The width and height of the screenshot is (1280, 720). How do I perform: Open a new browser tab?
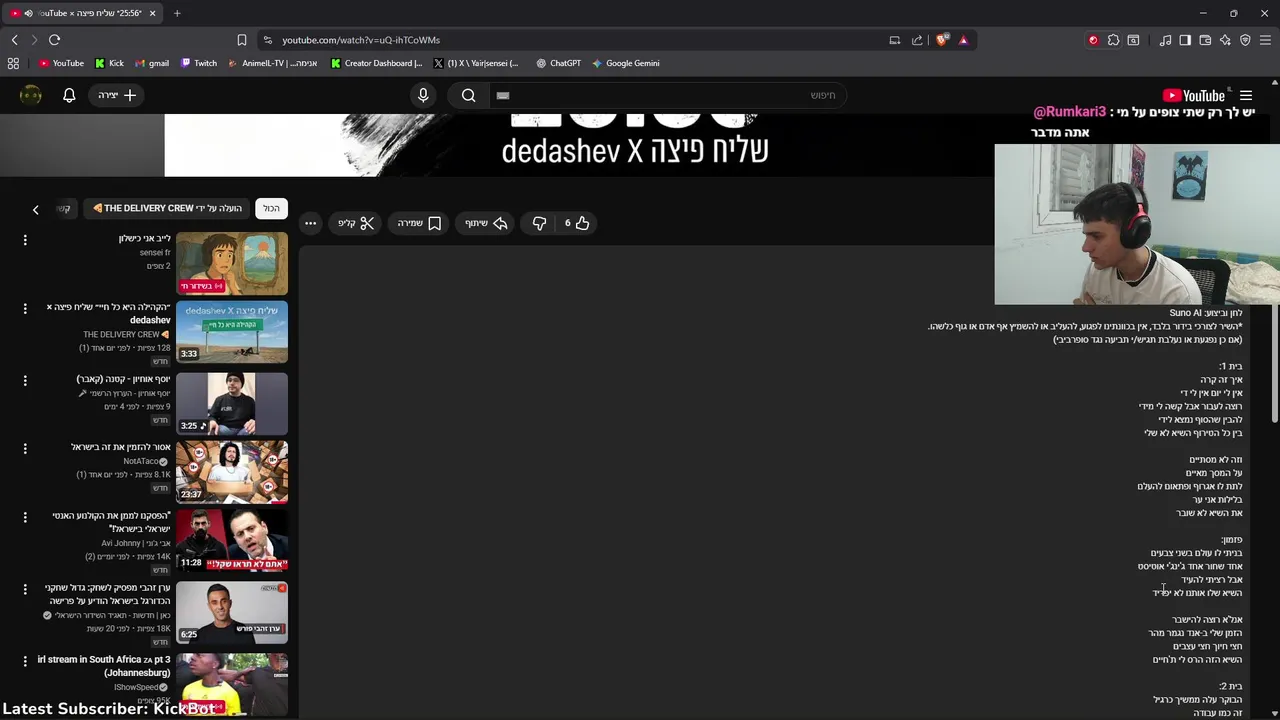(x=177, y=13)
